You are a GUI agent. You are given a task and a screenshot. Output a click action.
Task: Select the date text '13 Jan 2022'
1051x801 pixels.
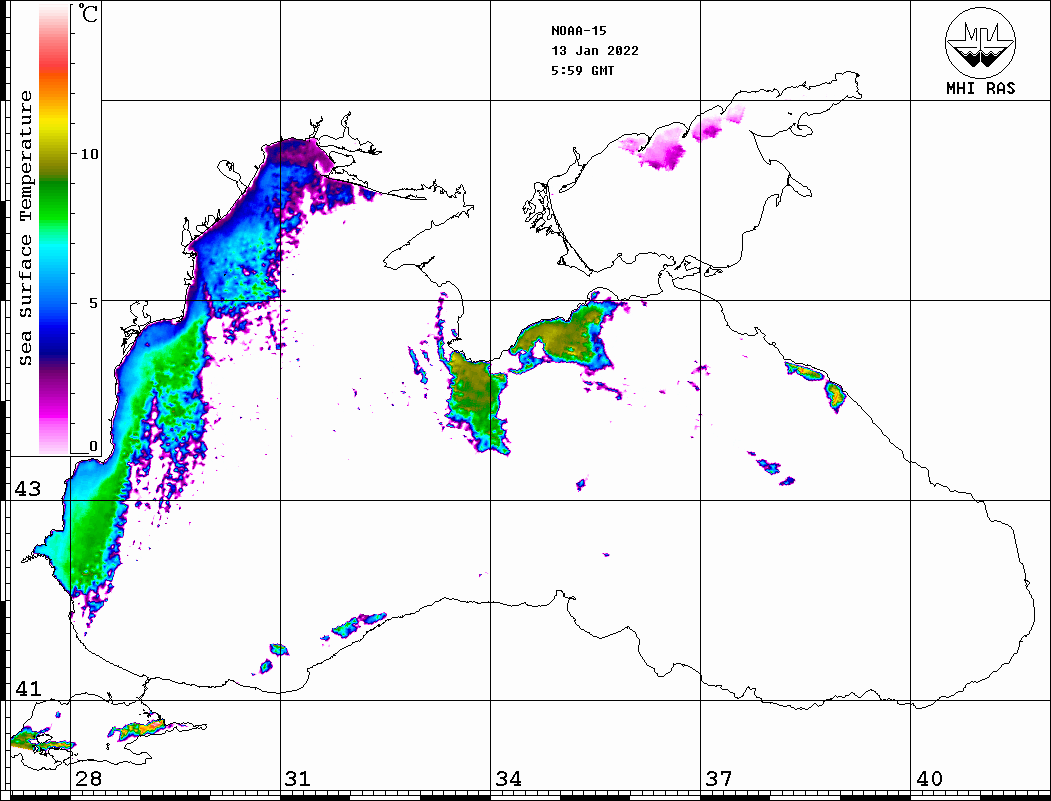[595, 51]
